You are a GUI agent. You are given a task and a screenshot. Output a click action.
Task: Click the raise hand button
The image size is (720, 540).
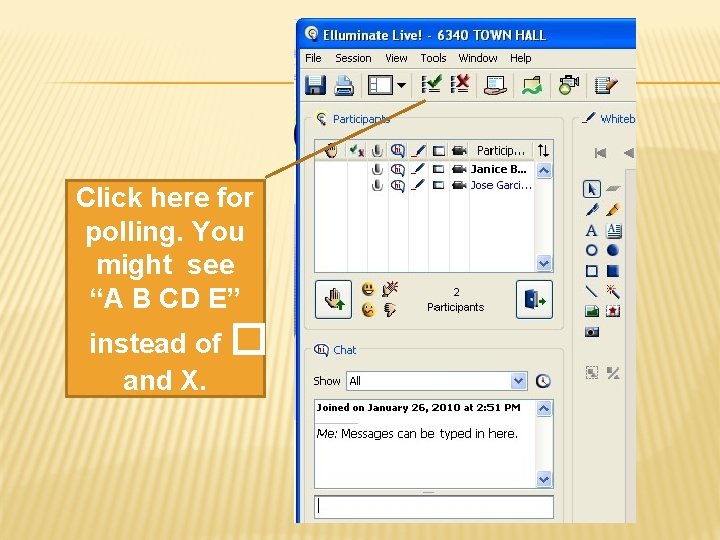[x=333, y=299]
